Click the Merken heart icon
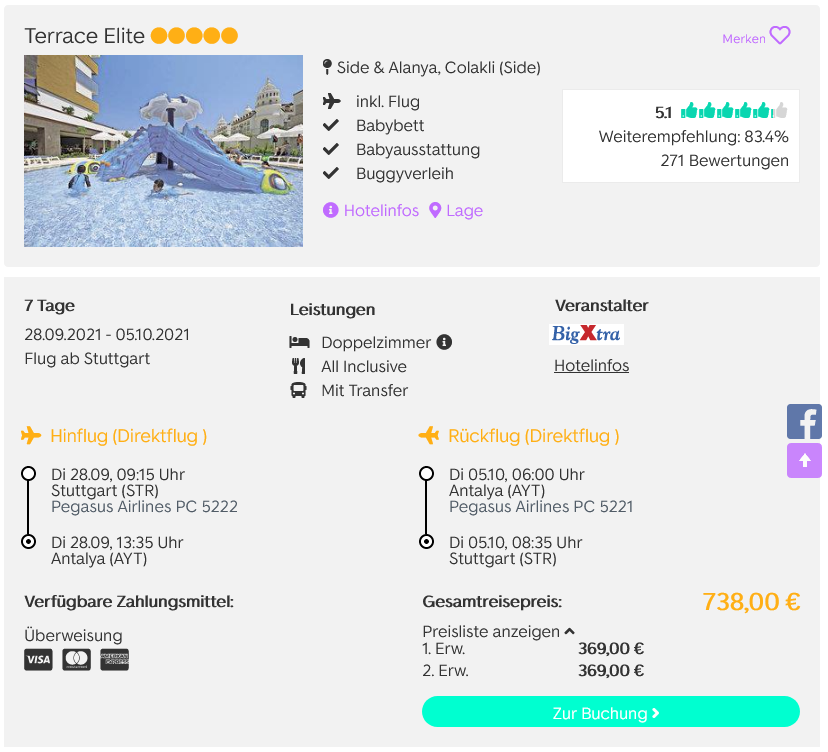Viewport: 828px width, 752px height. (780, 36)
